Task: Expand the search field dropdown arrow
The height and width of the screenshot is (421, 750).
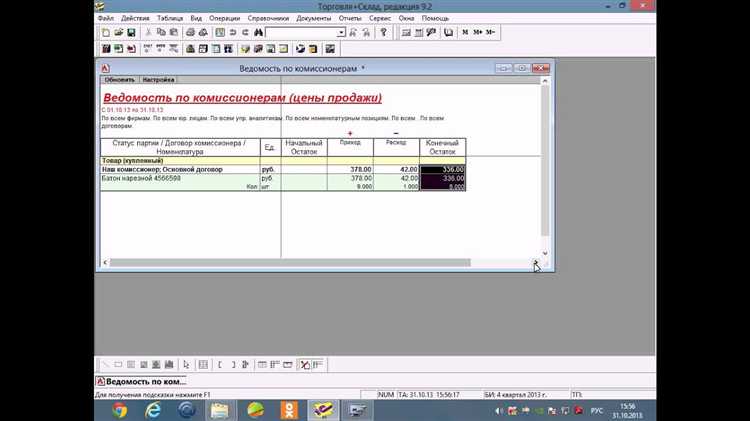Action: click(341, 33)
